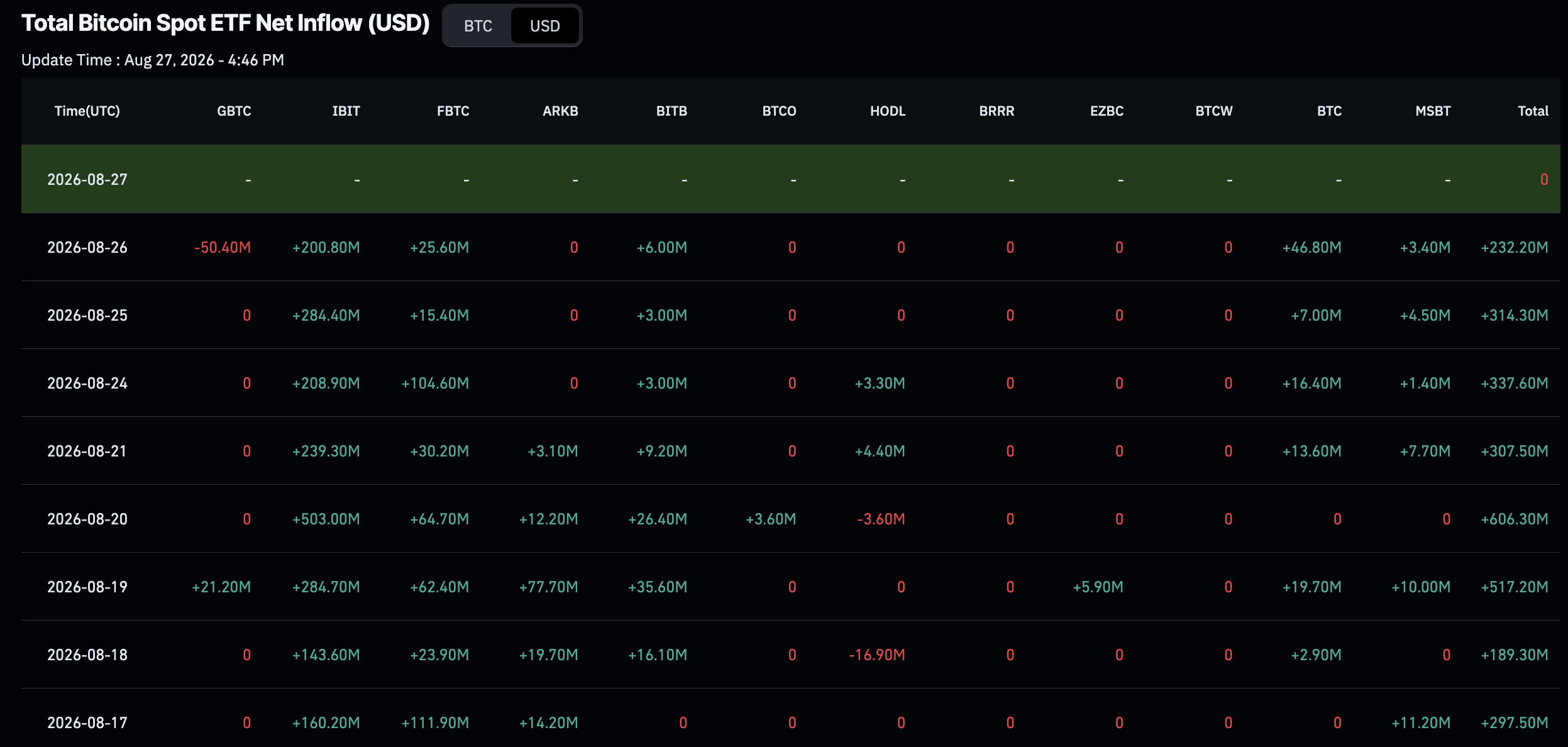Click the Time(UTC) column header
The image size is (1568, 747).
pyautogui.click(x=87, y=111)
